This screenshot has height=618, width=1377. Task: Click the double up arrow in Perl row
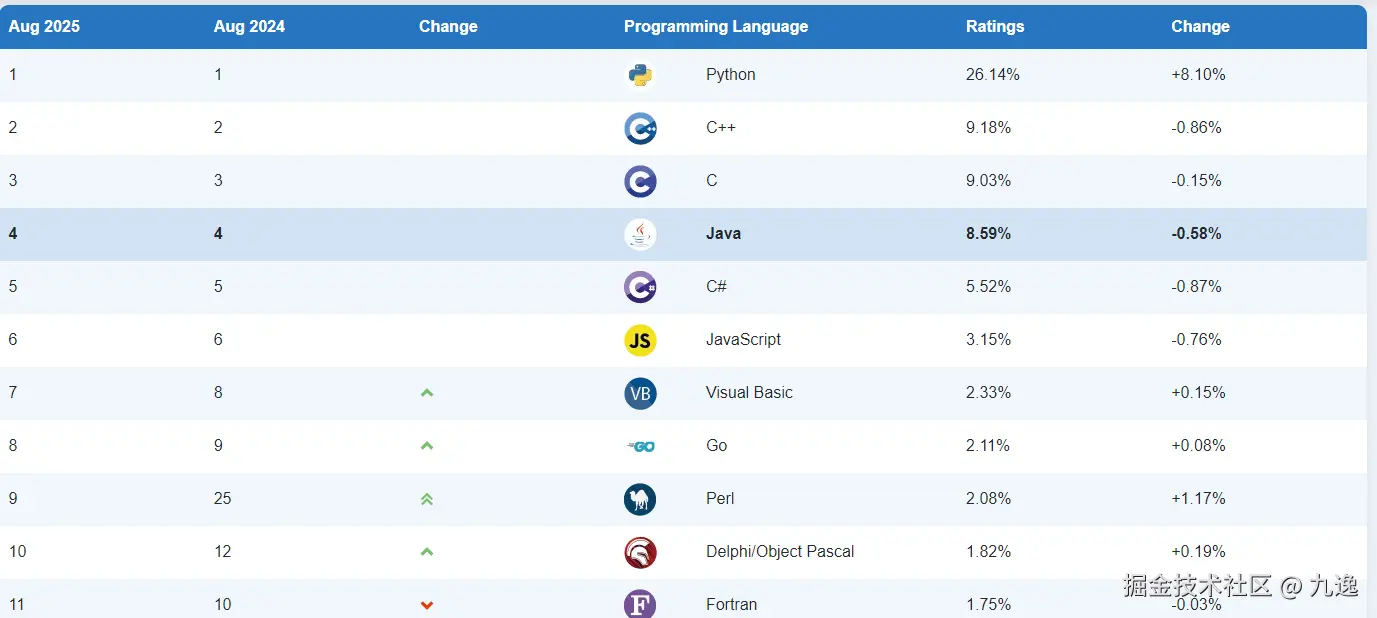pos(427,499)
